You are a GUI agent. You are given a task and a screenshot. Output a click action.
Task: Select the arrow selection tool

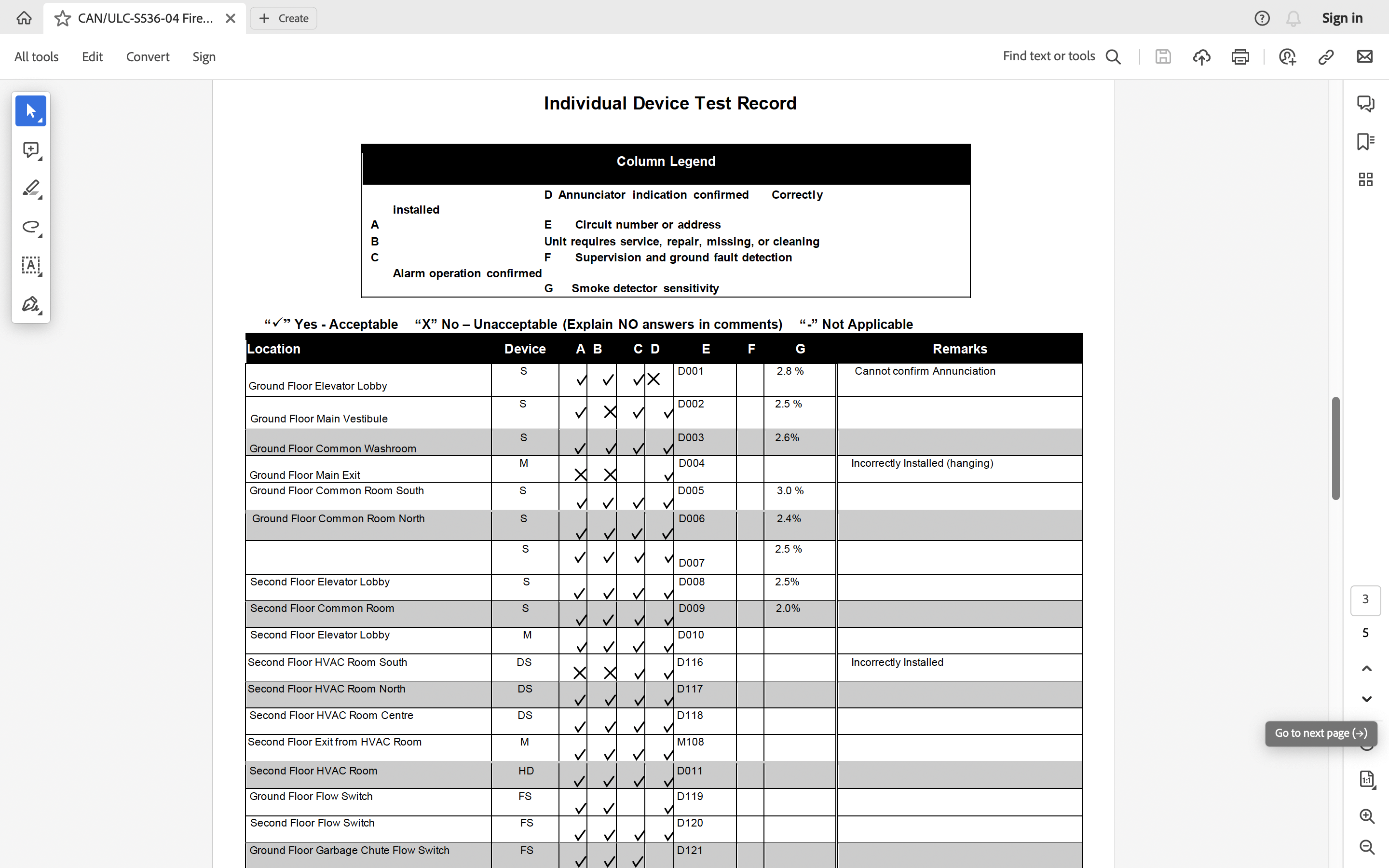pos(30,111)
